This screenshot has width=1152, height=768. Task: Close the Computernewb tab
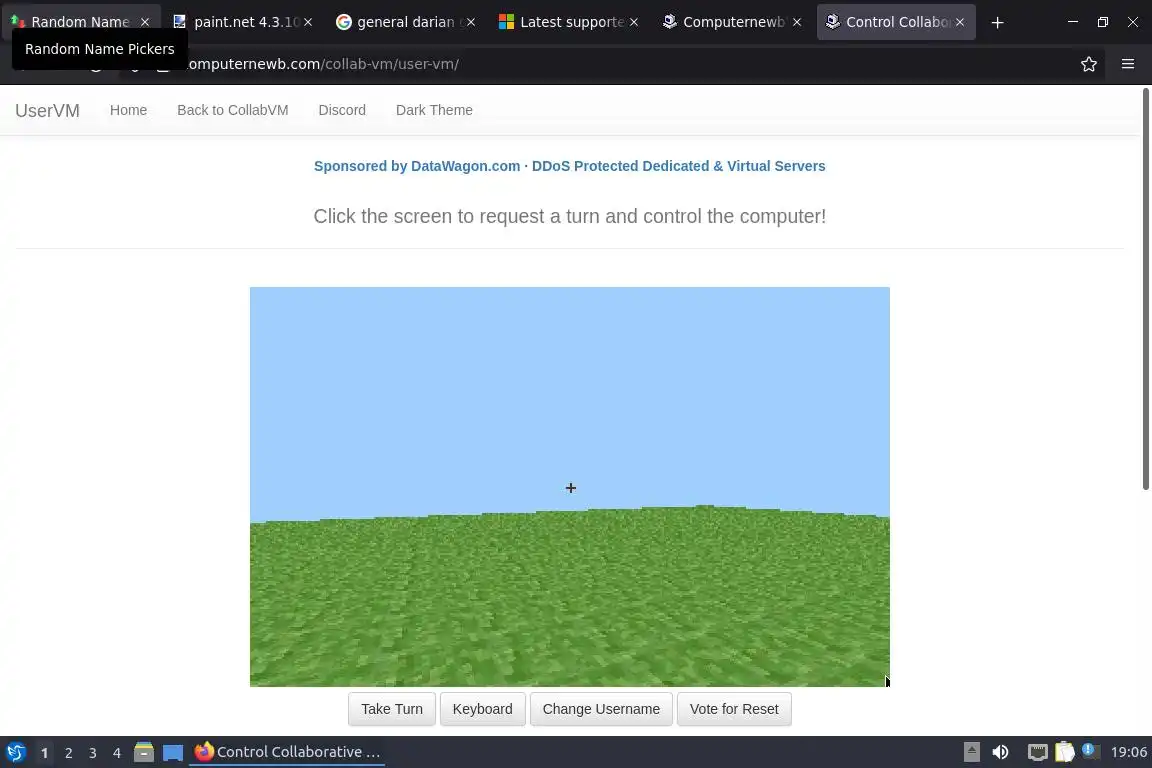(797, 22)
